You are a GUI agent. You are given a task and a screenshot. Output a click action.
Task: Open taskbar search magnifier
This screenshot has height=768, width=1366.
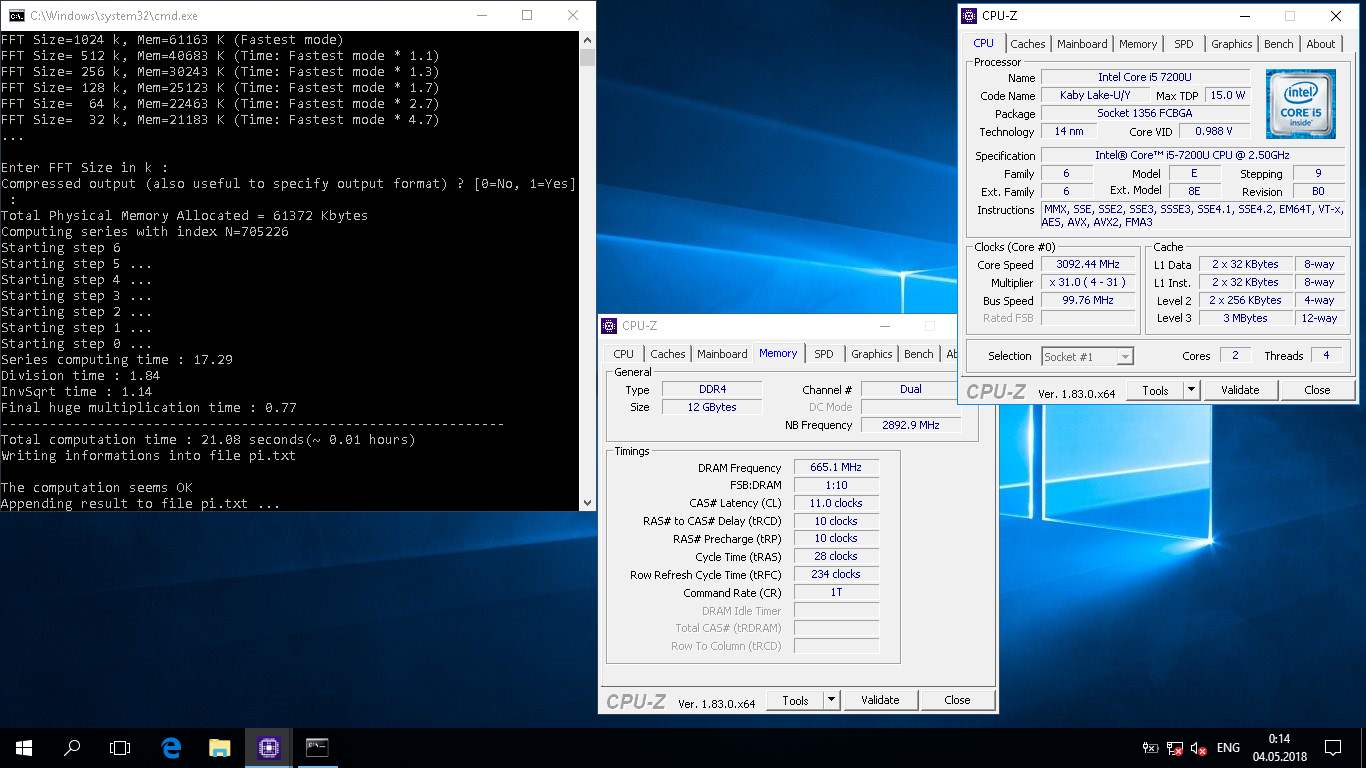(72, 747)
